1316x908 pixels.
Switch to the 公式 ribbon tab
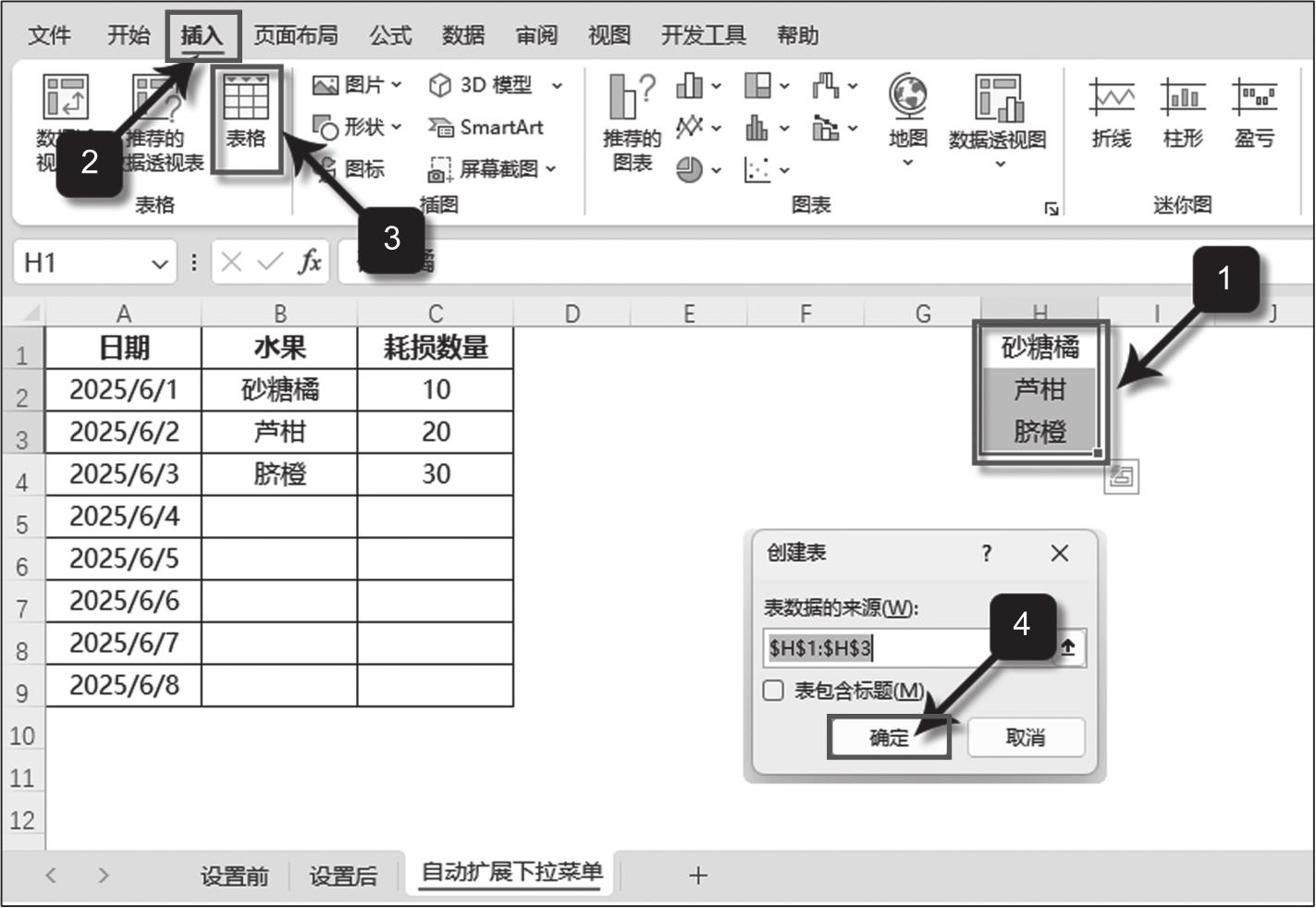pos(390,36)
